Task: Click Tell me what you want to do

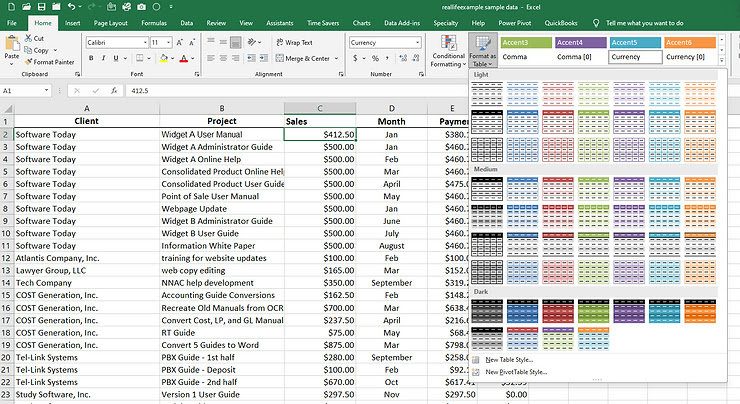Action: pyautogui.click(x=645, y=23)
